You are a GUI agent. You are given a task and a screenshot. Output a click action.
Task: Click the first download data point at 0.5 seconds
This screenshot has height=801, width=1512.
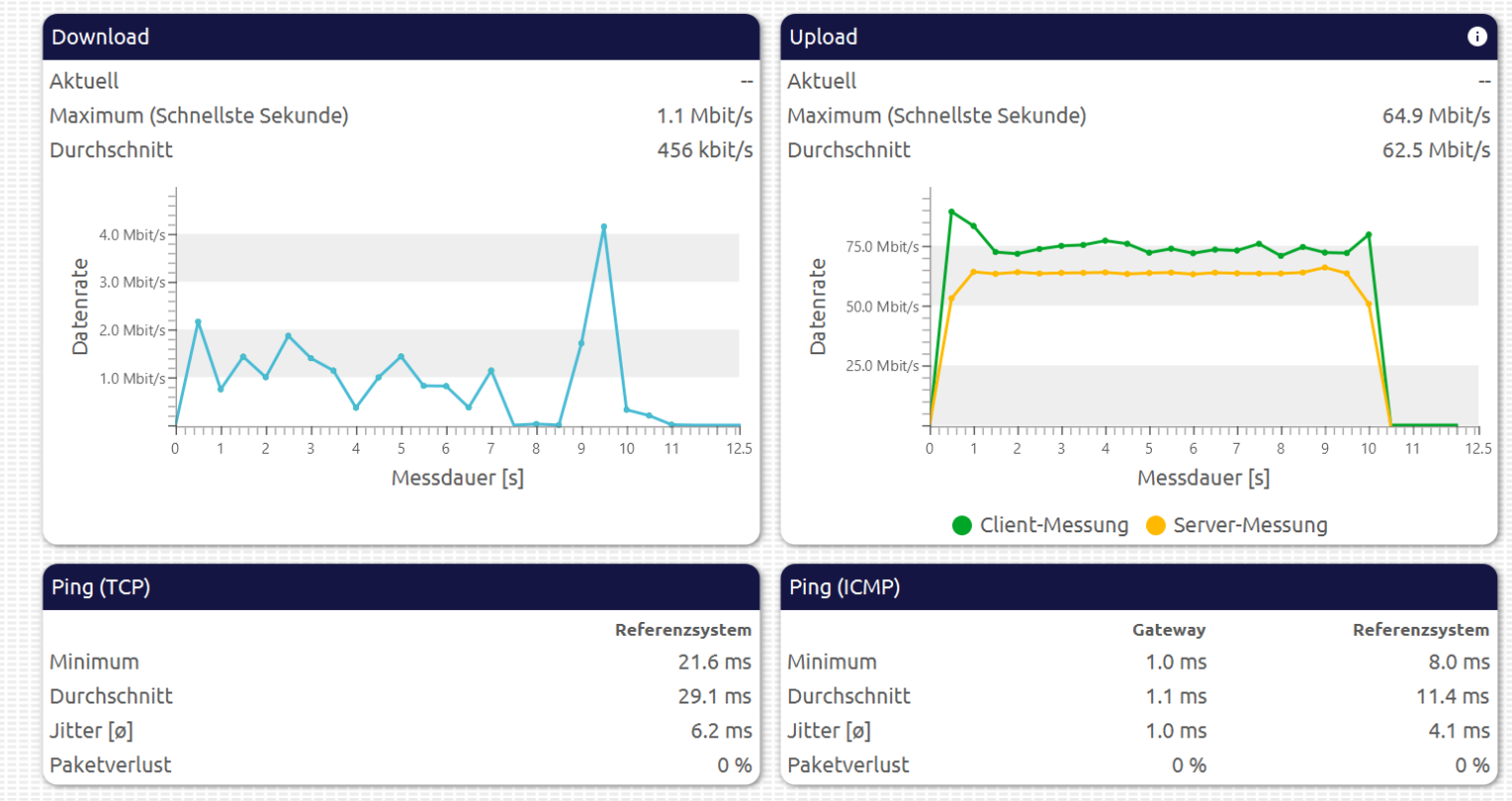198,322
